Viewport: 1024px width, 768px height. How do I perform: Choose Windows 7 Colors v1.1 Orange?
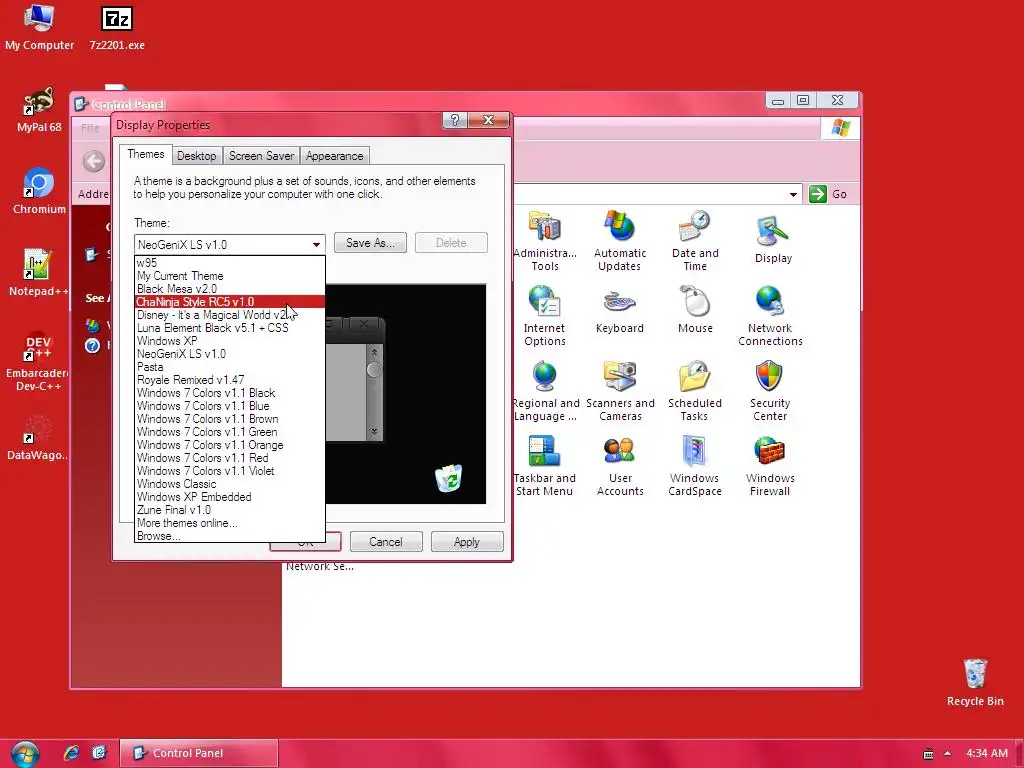(229, 445)
